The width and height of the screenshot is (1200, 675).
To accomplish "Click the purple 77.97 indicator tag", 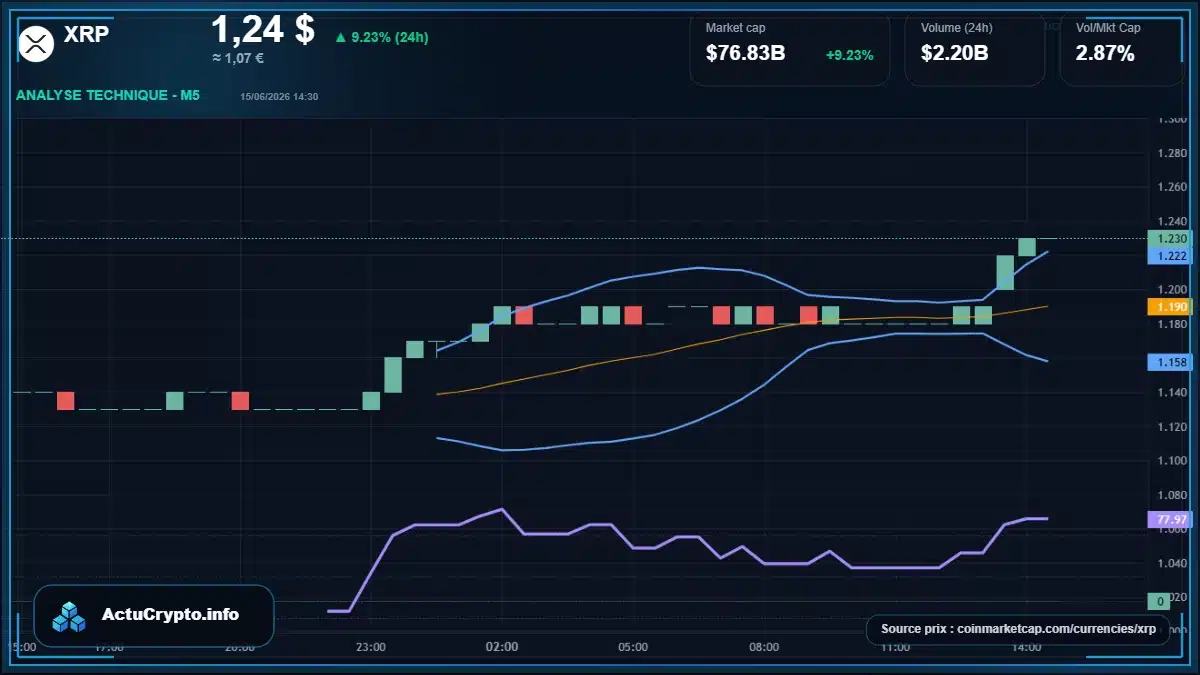I will (x=1169, y=520).
